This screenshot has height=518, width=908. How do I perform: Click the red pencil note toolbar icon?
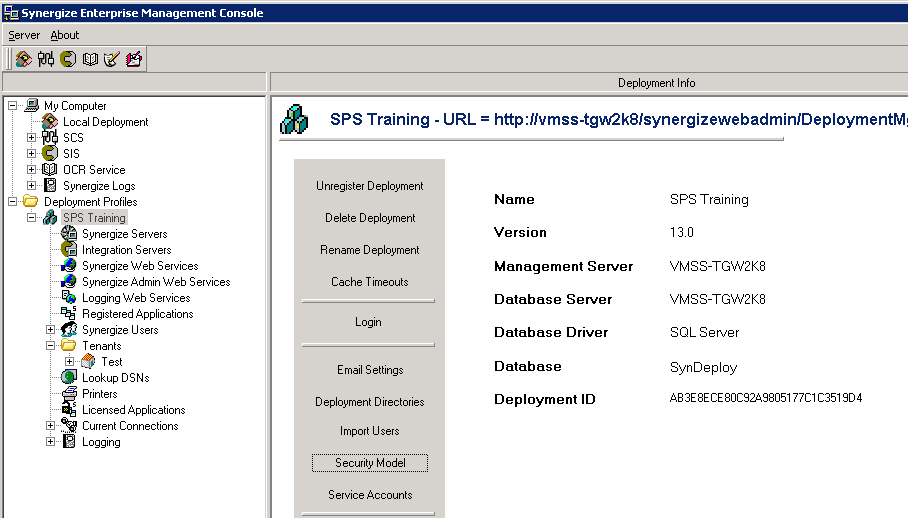134,59
